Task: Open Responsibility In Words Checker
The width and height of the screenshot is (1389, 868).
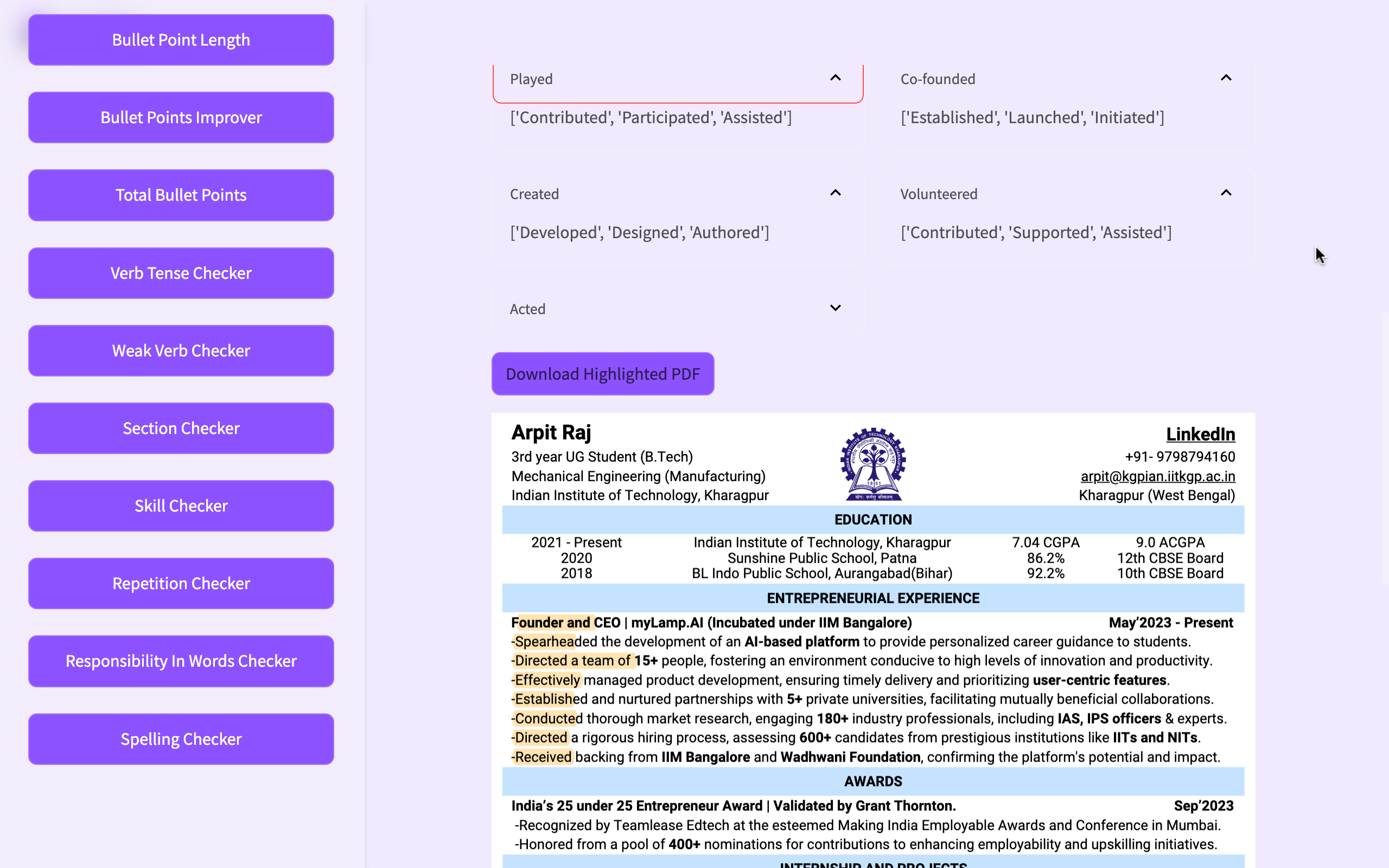Action: click(x=181, y=661)
